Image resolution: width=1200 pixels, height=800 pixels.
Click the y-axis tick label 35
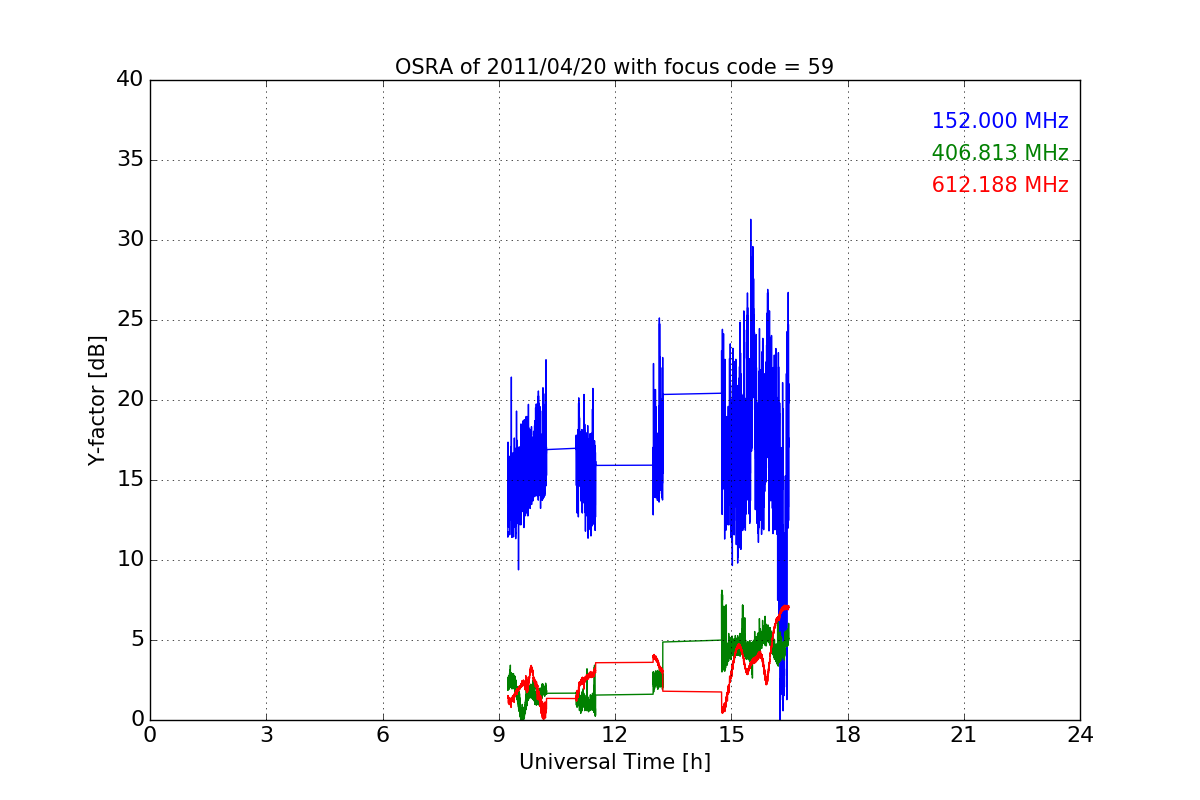pos(130,160)
